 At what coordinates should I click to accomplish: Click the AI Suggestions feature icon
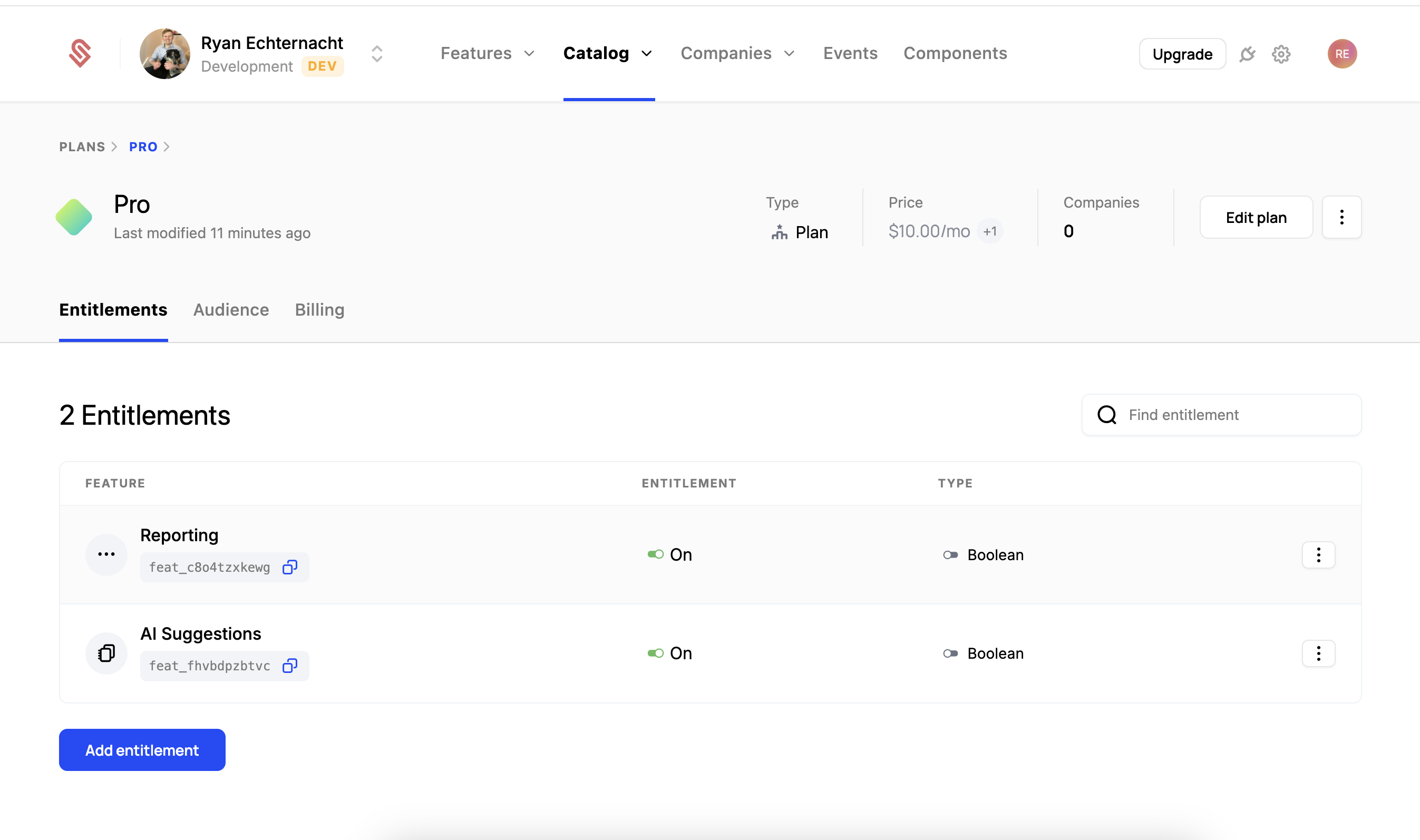106,653
